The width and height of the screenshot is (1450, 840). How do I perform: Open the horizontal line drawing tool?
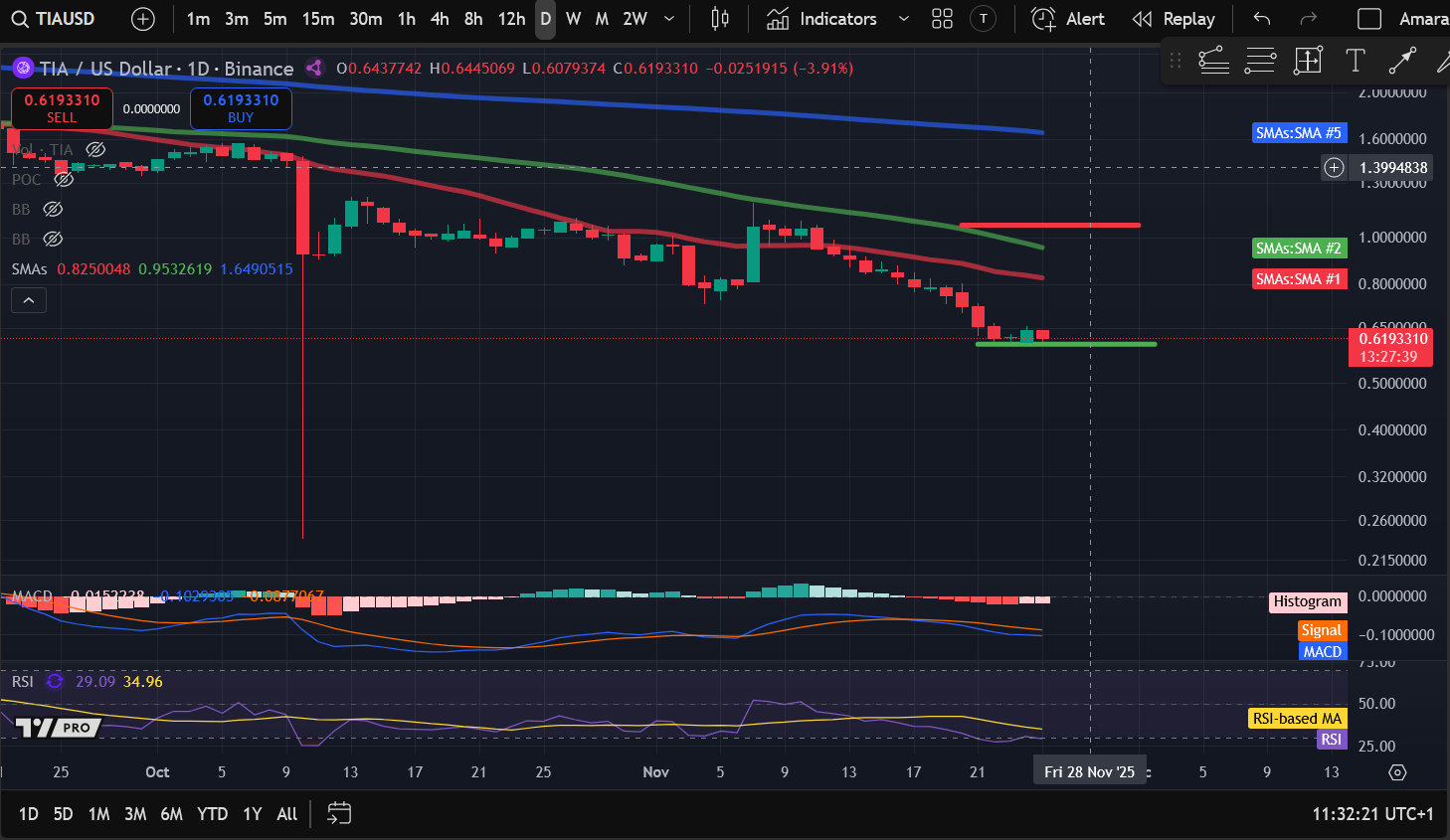pyautogui.click(x=1260, y=61)
